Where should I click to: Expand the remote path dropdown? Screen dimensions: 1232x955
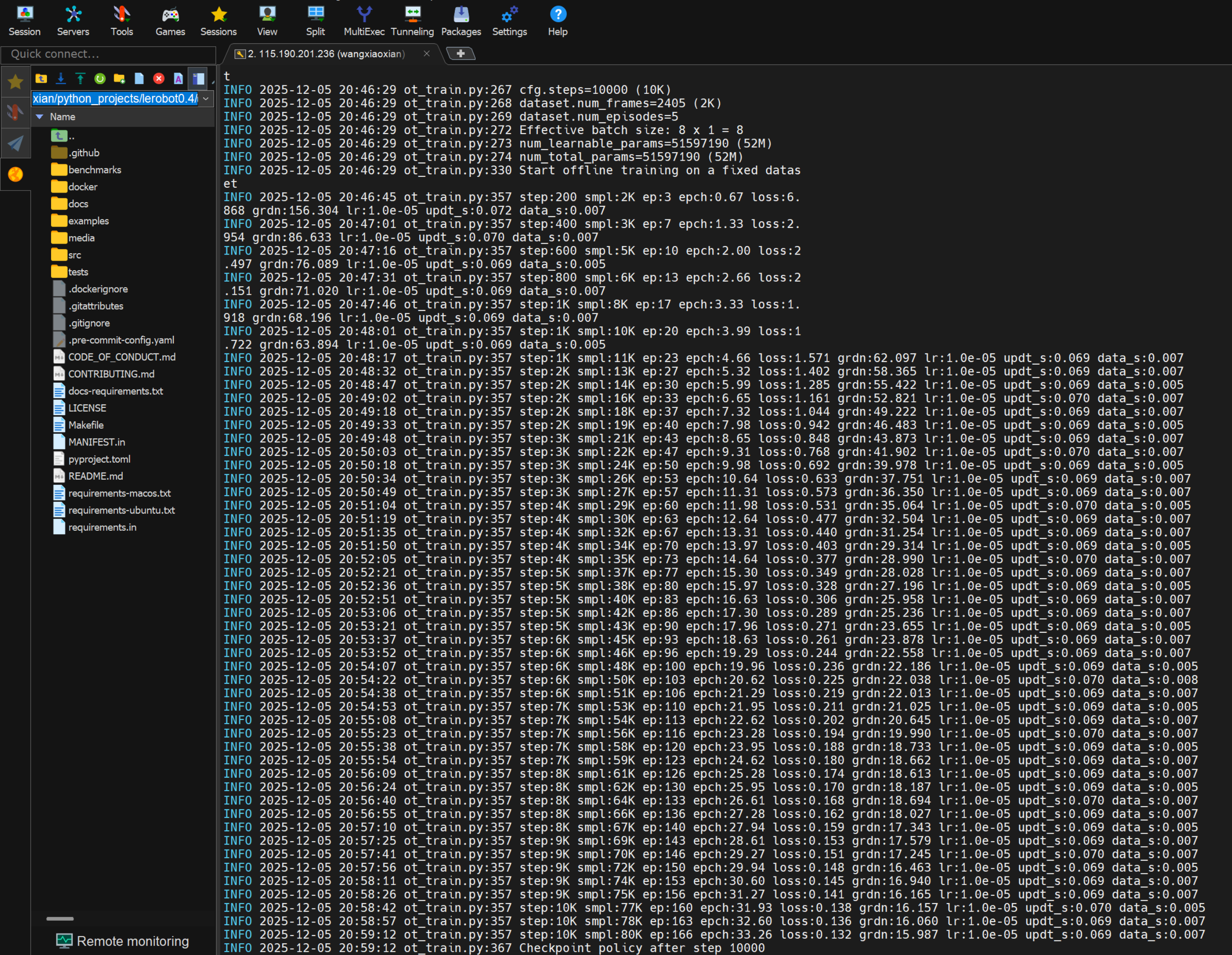[x=206, y=99]
